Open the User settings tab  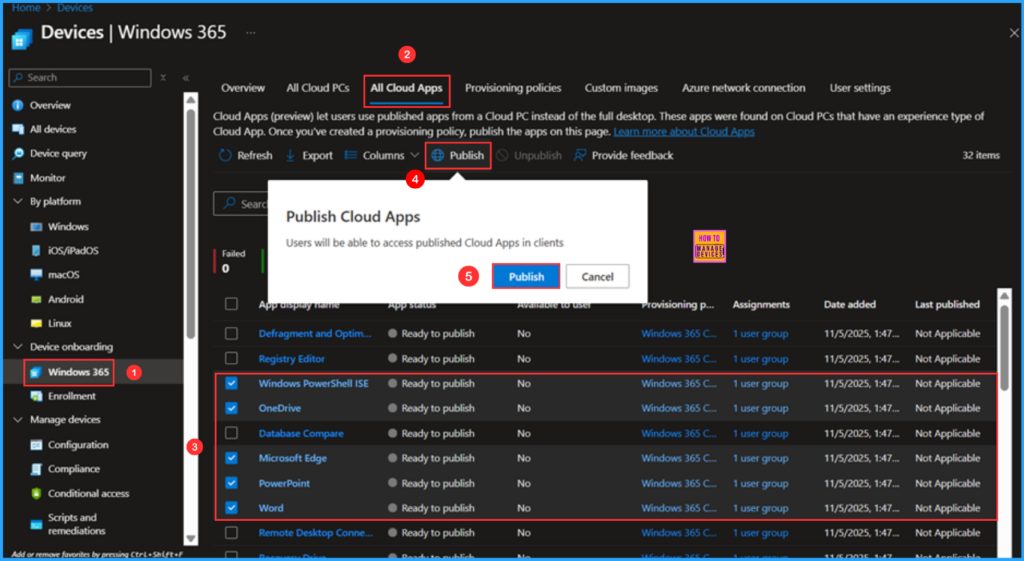[x=860, y=88]
